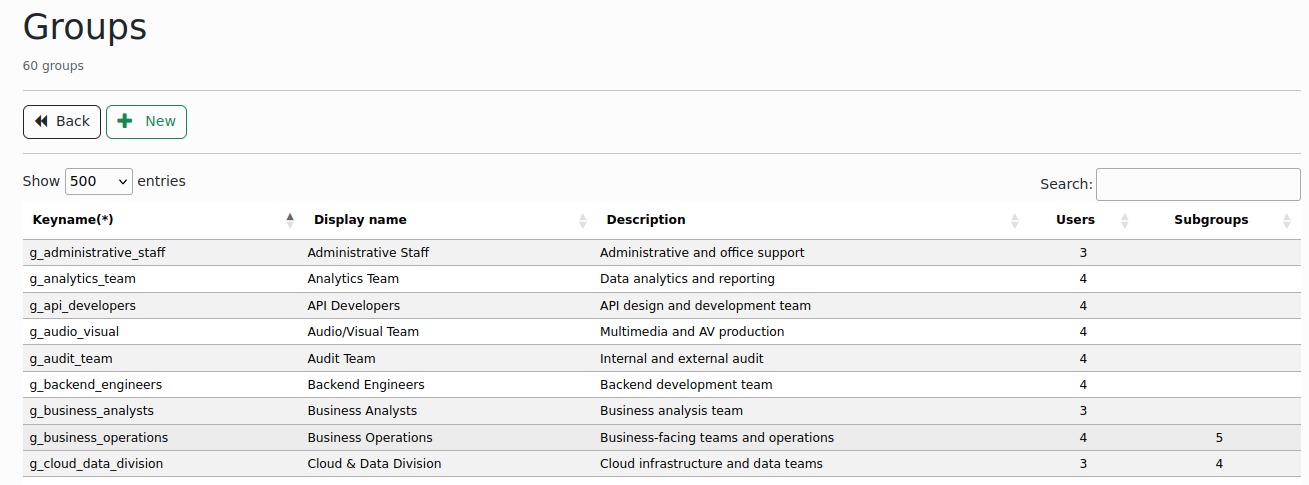Click the Display name column header
1309x485 pixels.
click(x=360, y=220)
